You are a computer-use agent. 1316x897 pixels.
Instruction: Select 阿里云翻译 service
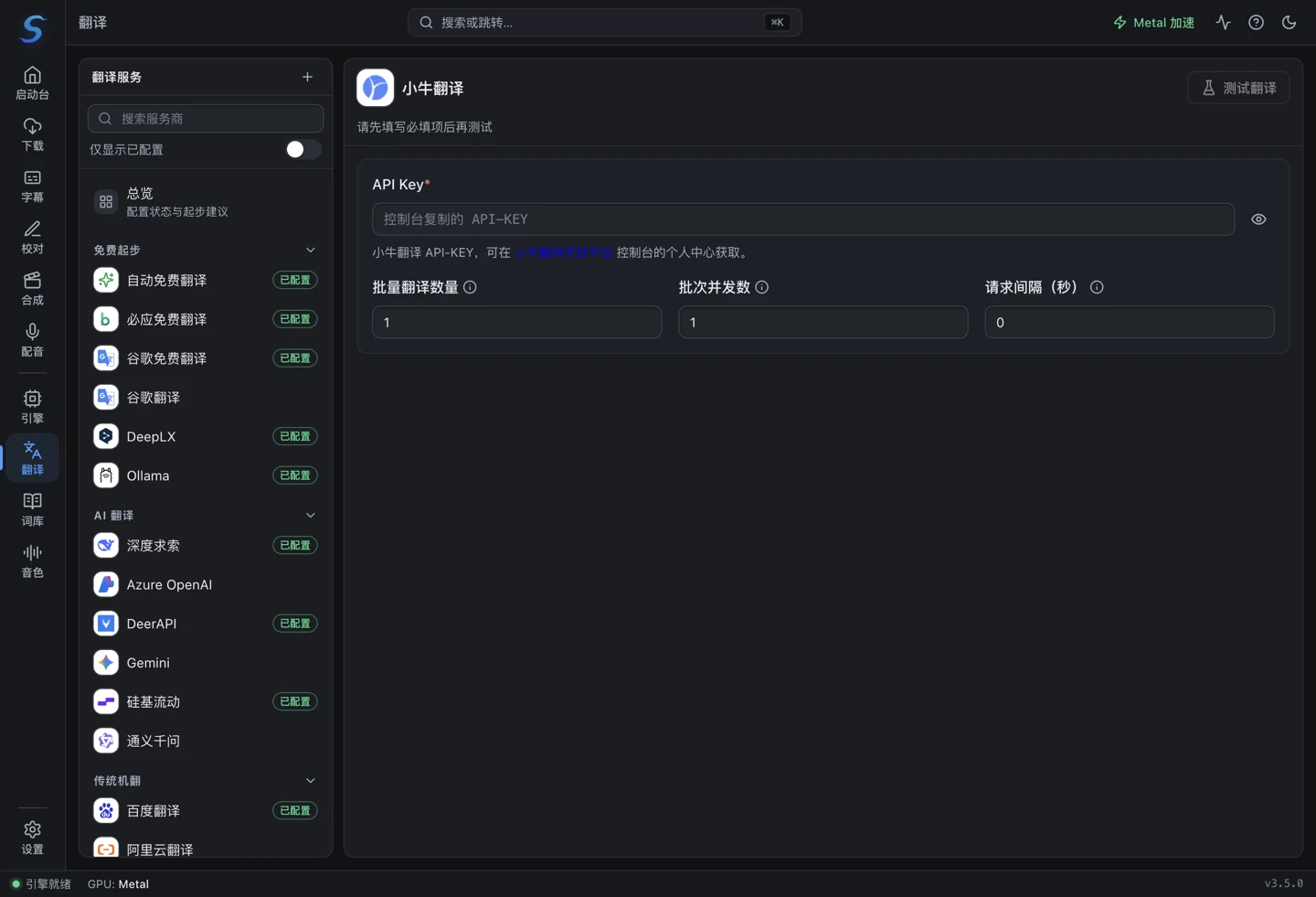[206, 848]
